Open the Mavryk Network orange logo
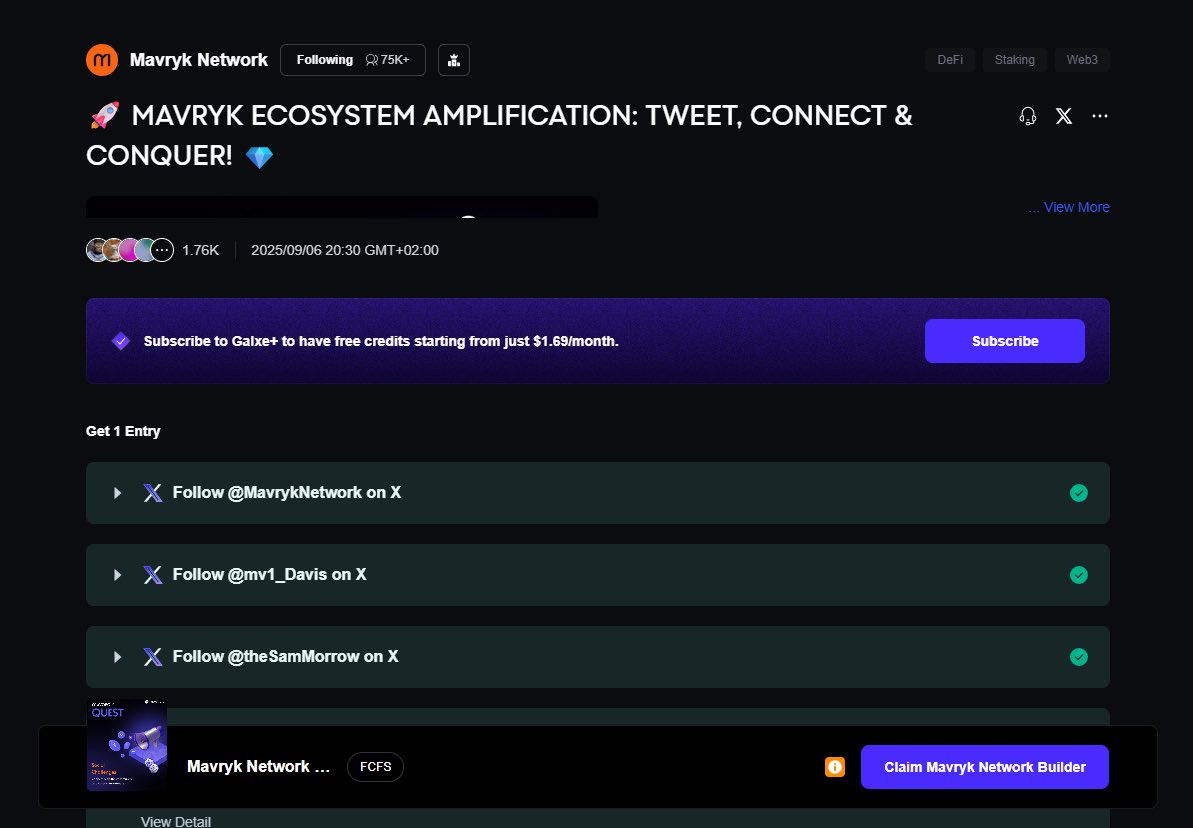 [102, 60]
